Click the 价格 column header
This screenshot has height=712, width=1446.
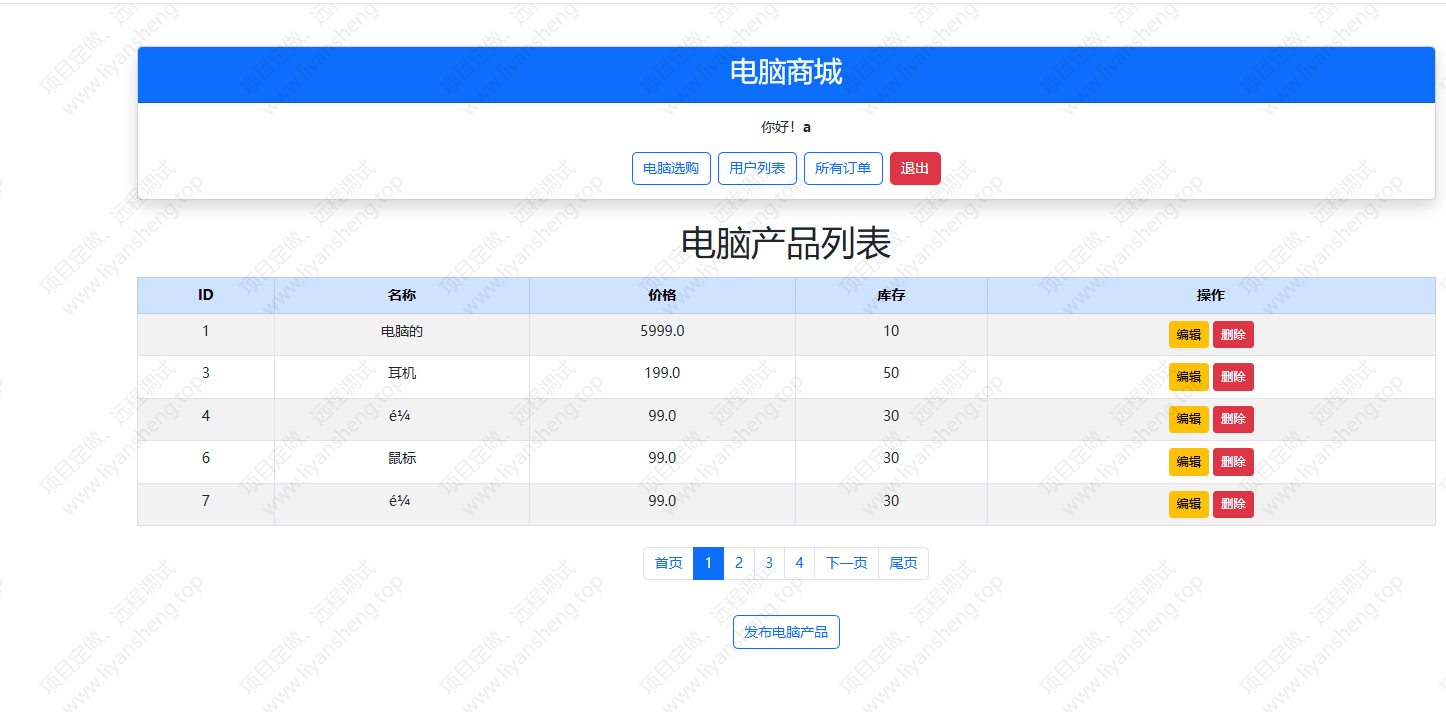click(x=662, y=295)
